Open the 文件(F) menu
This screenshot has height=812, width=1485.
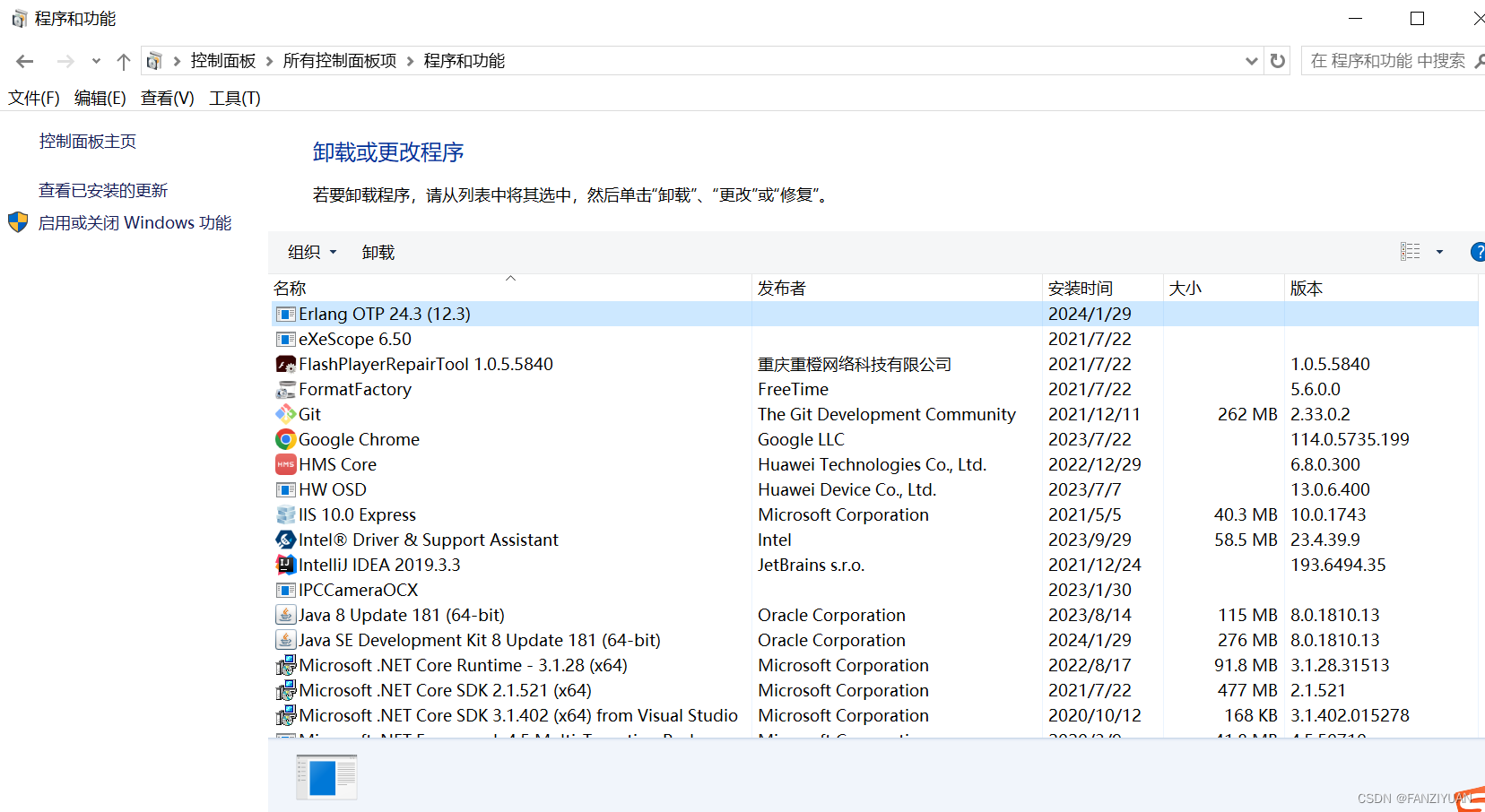click(34, 98)
